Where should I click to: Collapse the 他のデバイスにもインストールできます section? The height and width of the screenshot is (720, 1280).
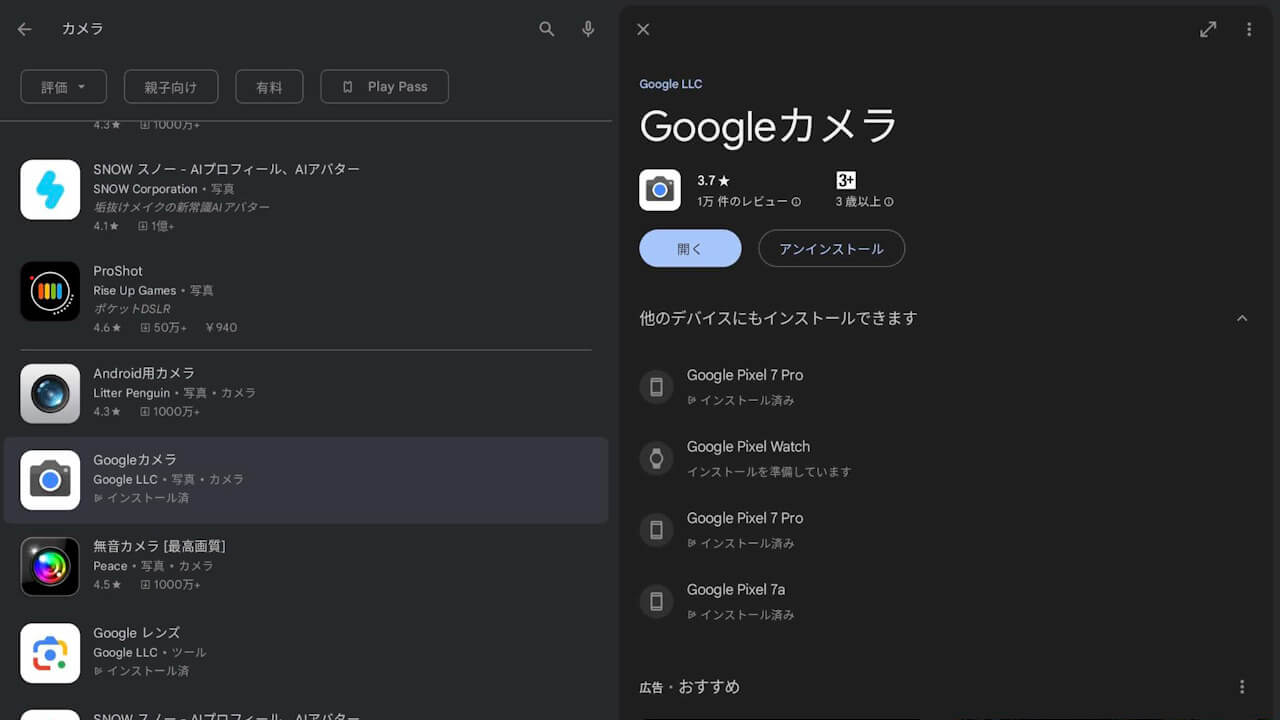click(x=1242, y=318)
